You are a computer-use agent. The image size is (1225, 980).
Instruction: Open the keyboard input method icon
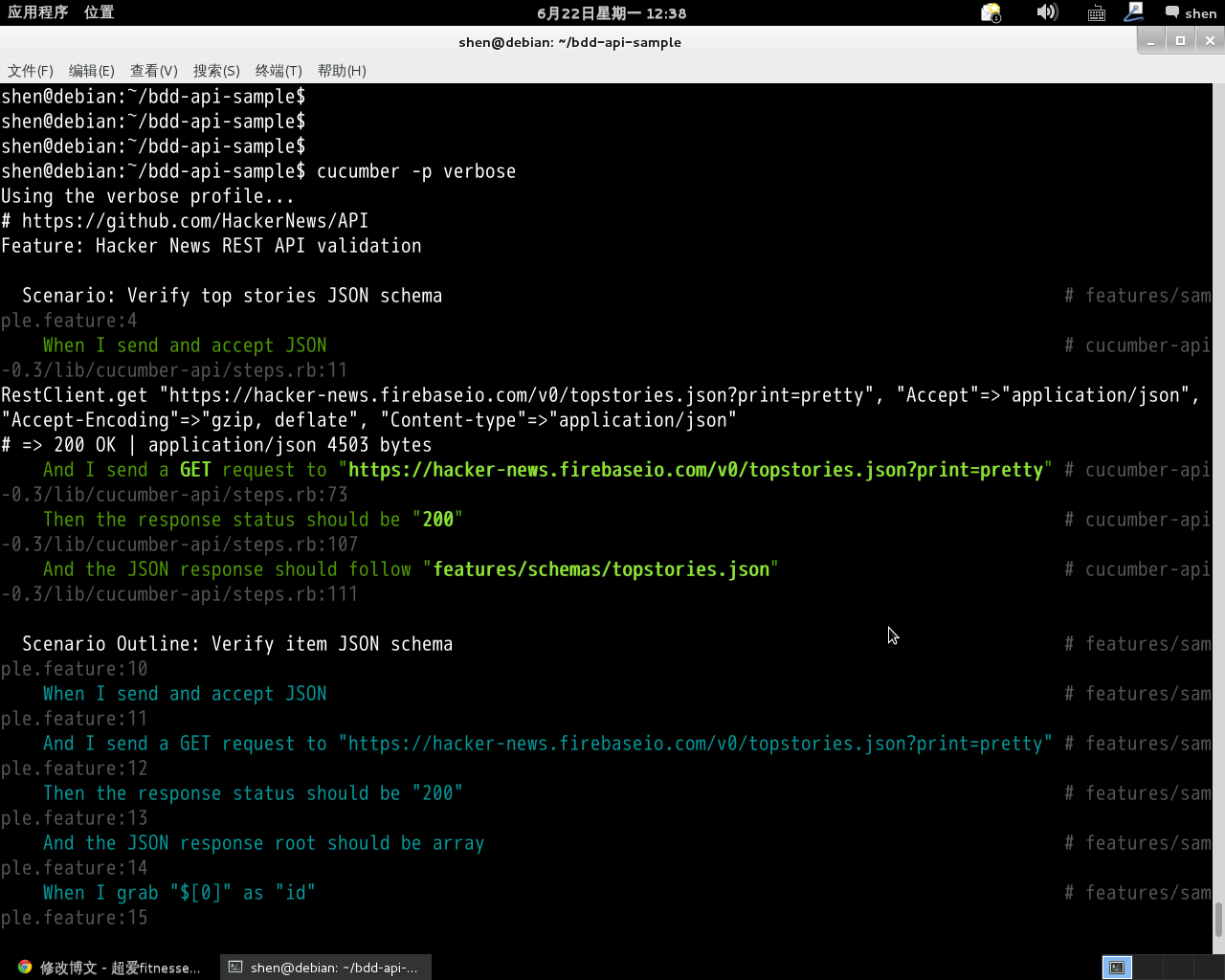pos(1097,12)
